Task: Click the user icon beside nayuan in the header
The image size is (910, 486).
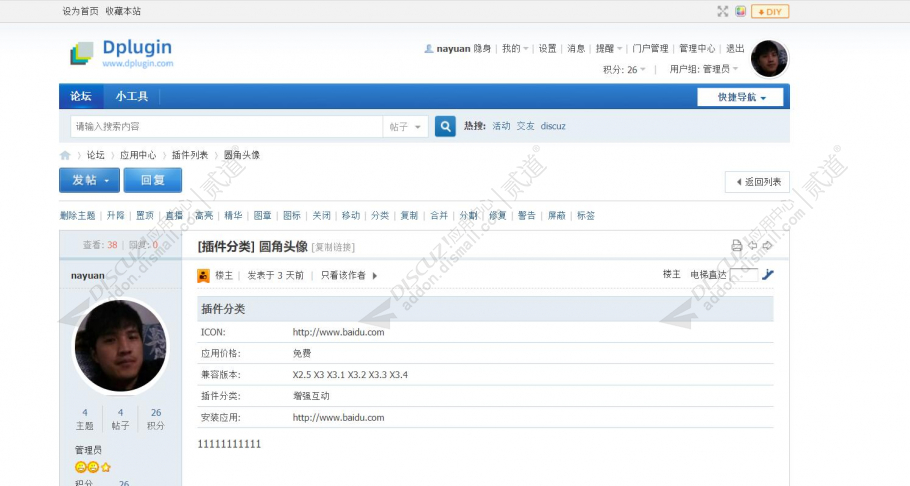Action: (x=428, y=49)
